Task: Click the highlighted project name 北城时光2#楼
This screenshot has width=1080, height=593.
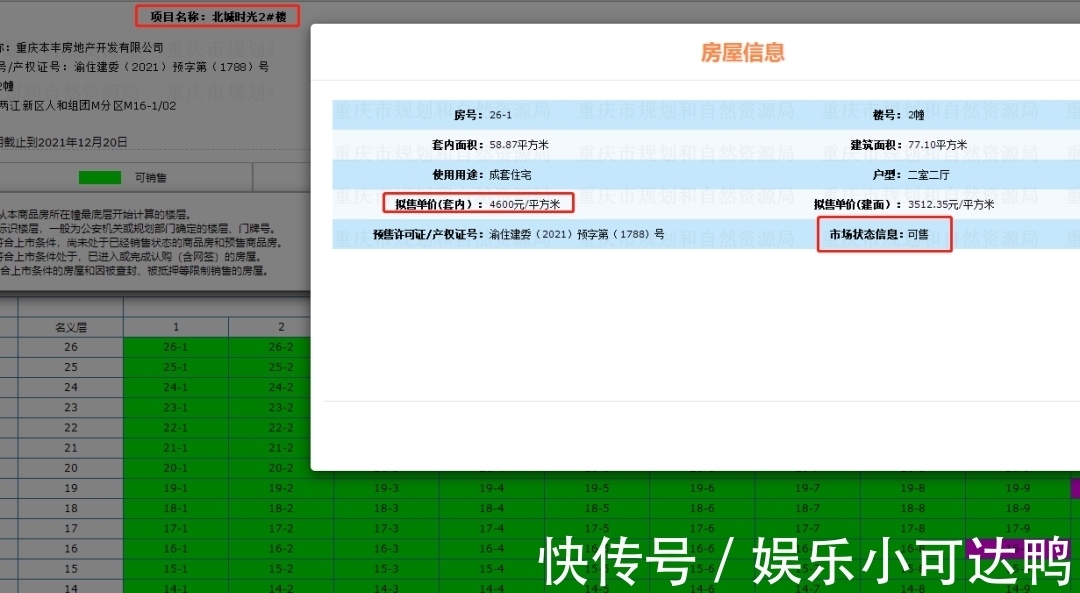Action: point(216,16)
